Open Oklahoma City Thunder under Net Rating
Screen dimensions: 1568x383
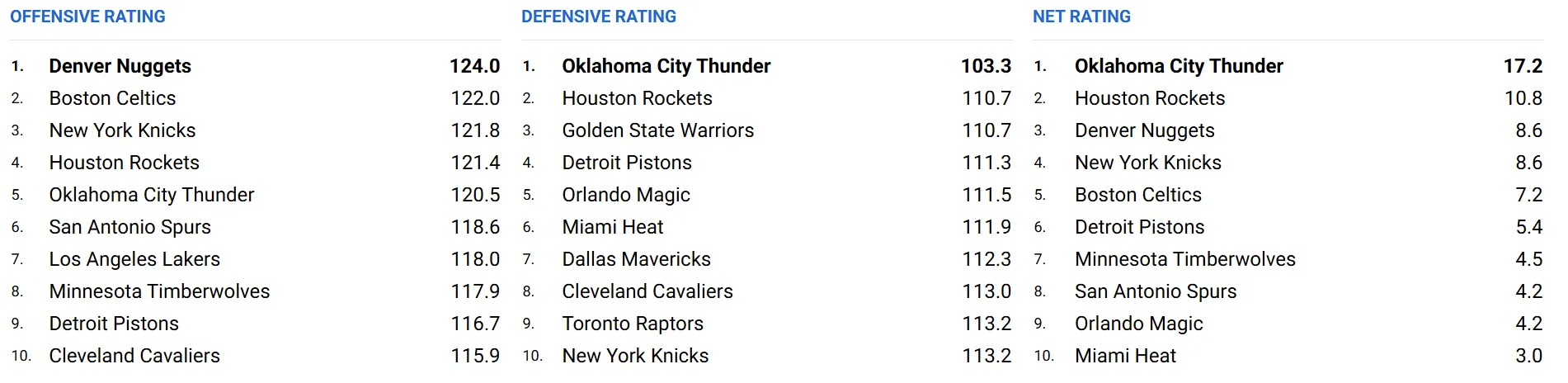coord(1180,66)
